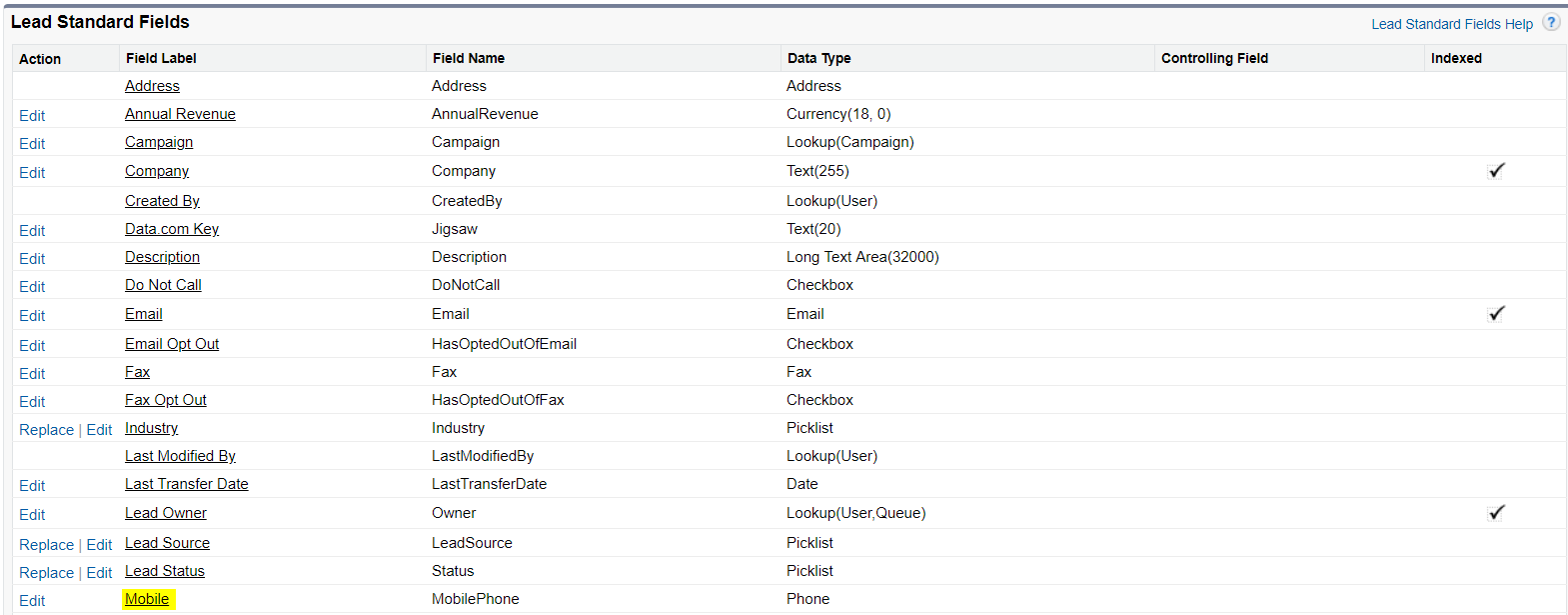Edit the Lead Status field
This screenshot has width=1568, height=615.
[x=99, y=573]
